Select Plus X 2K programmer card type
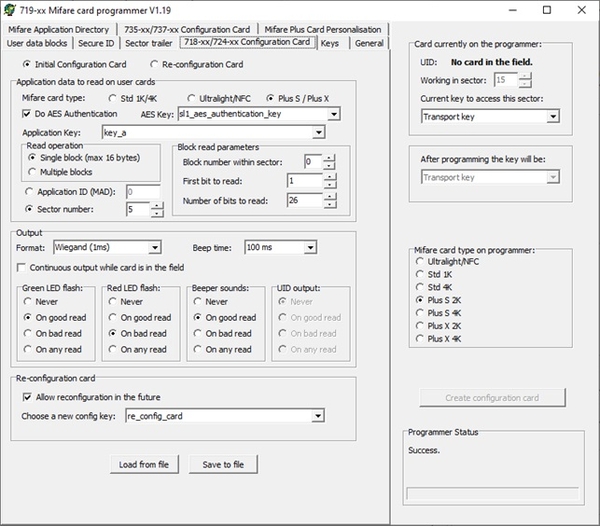This screenshot has height=526, width=600. point(439,326)
